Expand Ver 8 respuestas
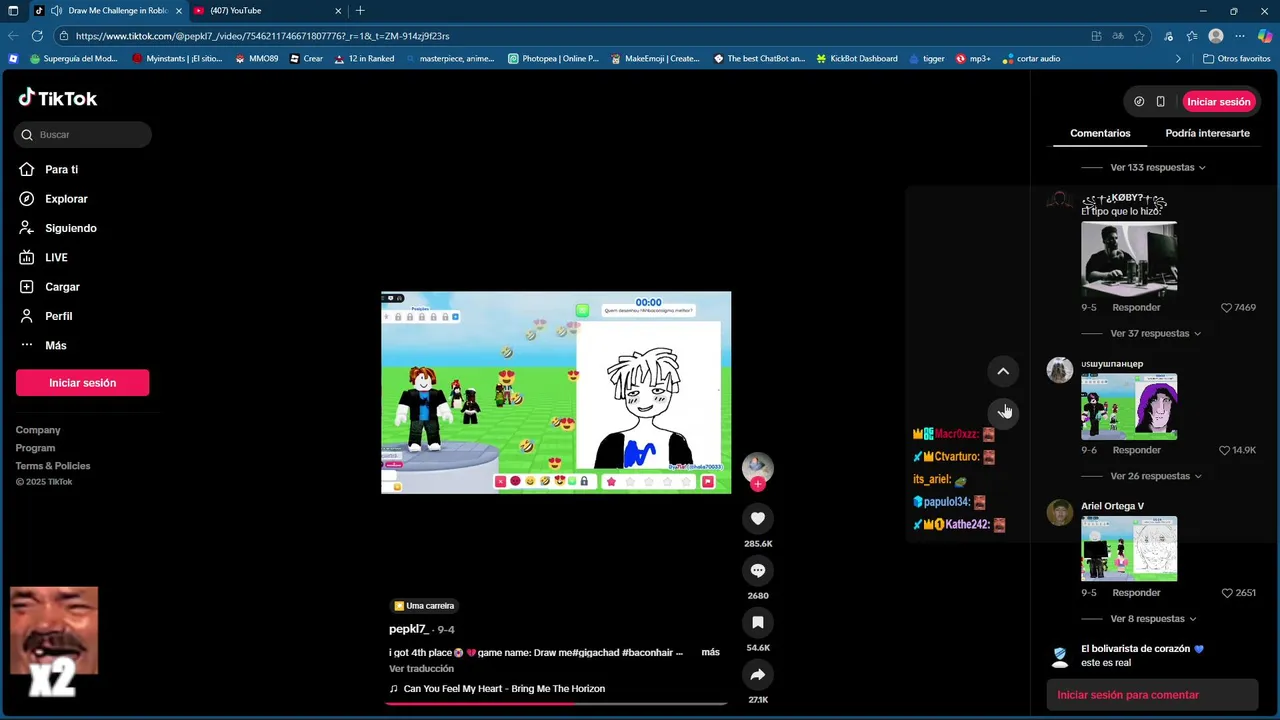This screenshot has height=720, width=1280. [1153, 619]
